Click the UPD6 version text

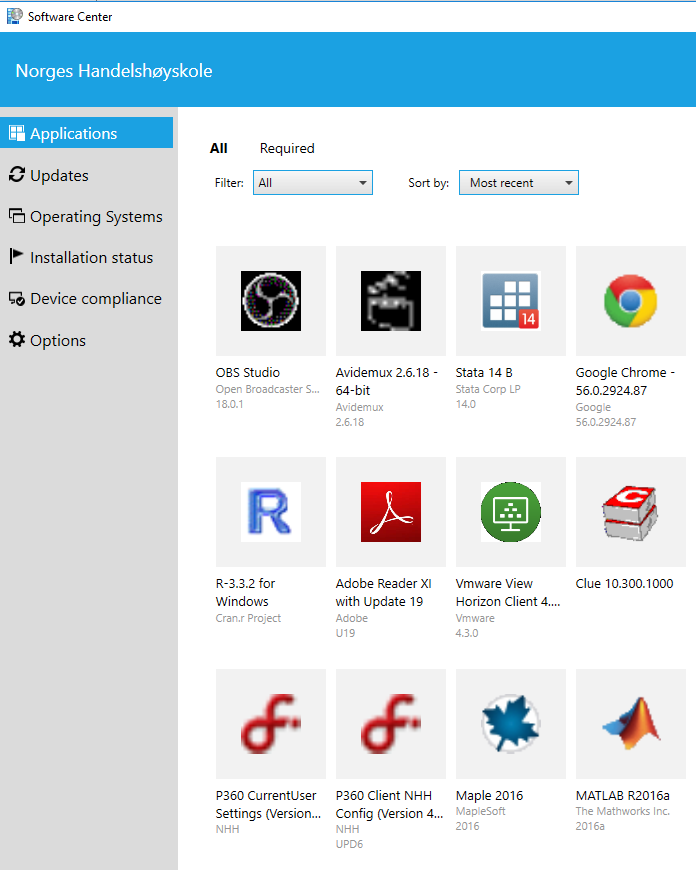(x=349, y=844)
